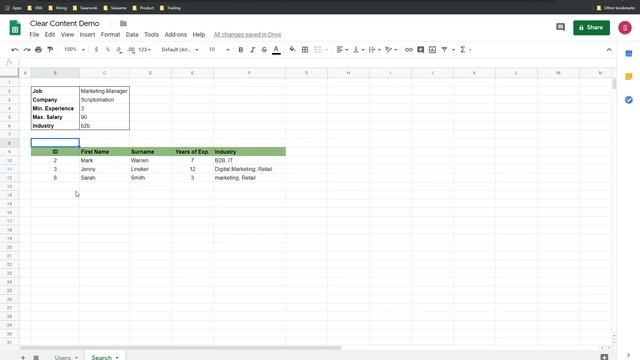Click the All changes saved in Drive link
640x360 pixels.
click(x=247, y=35)
